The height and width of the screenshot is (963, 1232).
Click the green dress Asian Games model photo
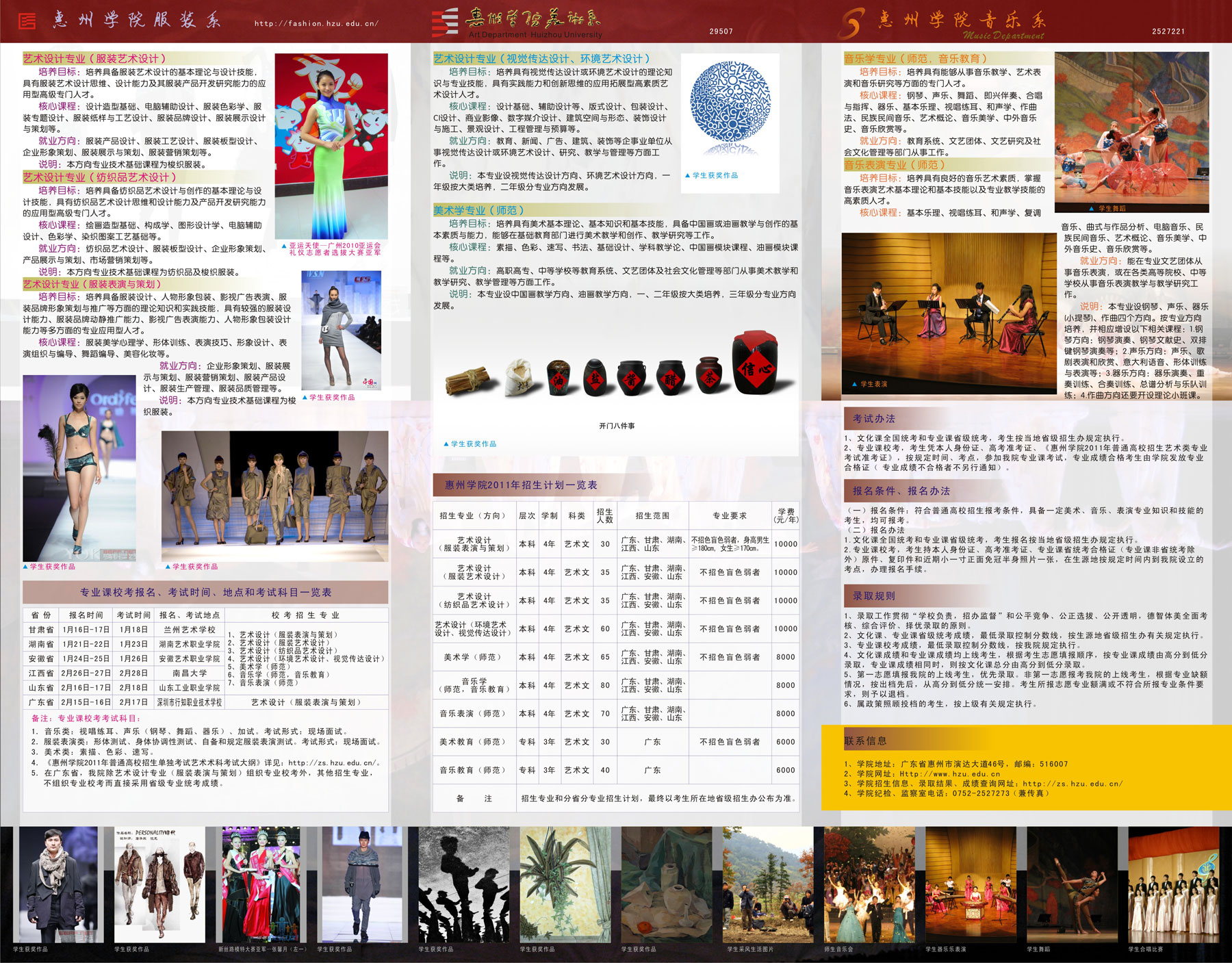coord(331,146)
